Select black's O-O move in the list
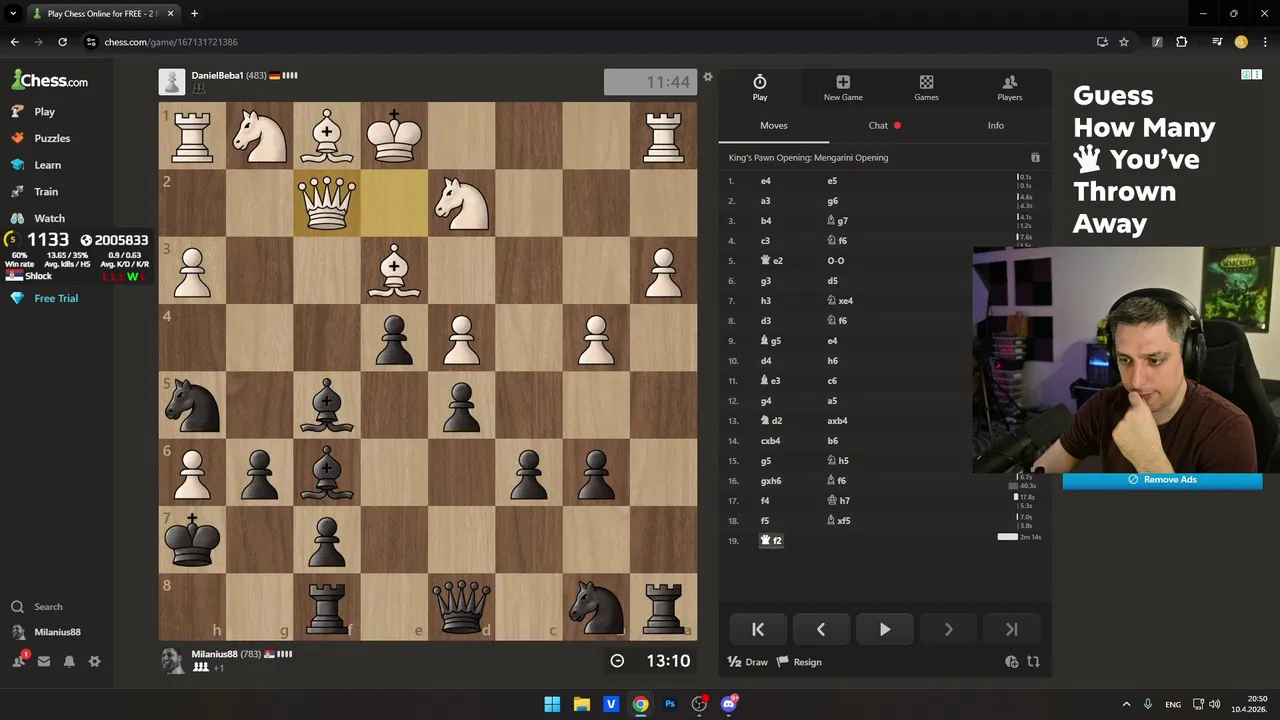Image resolution: width=1280 pixels, height=720 pixels. coord(836,261)
